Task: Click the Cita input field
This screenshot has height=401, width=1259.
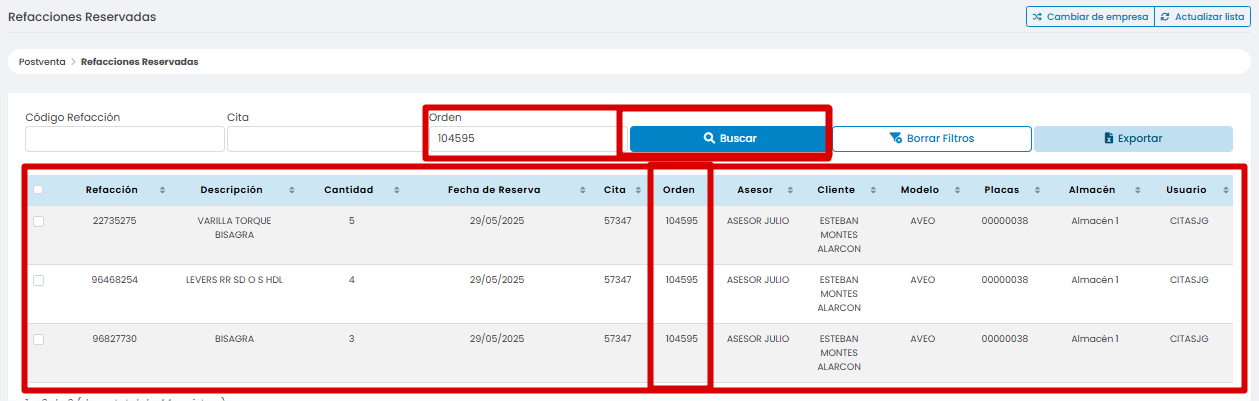Action: pyautogui.click(x=325, y=139)
